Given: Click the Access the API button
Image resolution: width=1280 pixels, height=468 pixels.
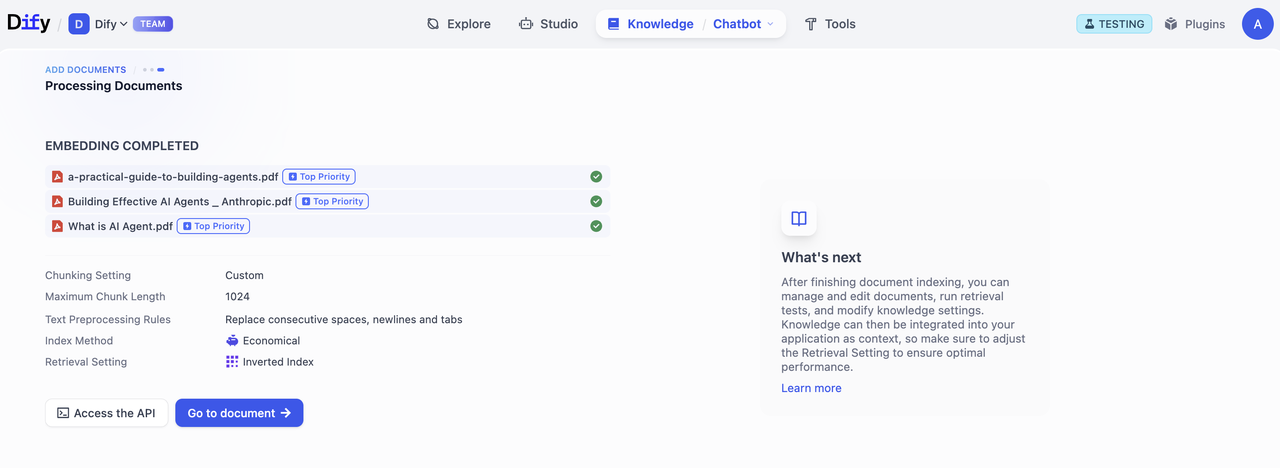Looking at the screenshot, I should pos(106,413).
